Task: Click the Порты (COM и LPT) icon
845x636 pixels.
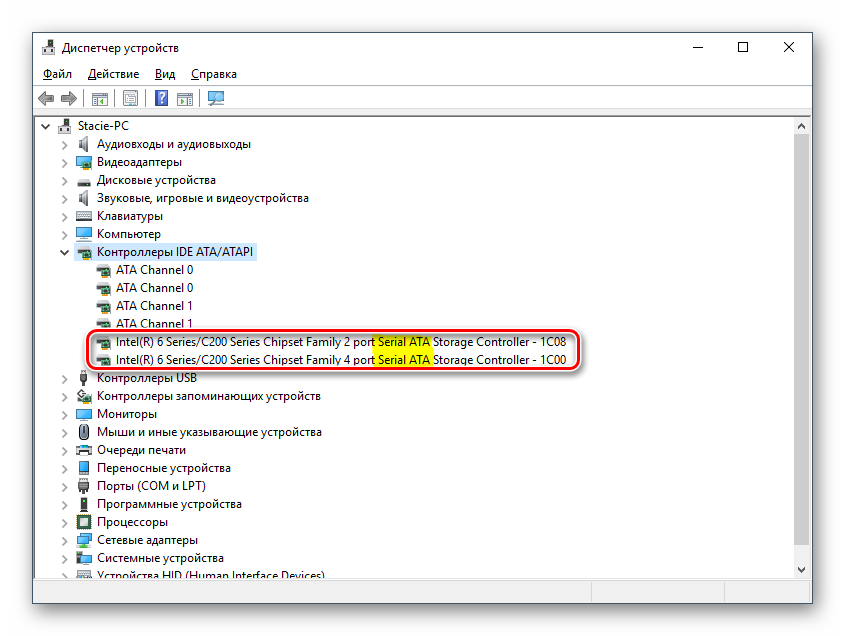Action: (x=84, y=486)
